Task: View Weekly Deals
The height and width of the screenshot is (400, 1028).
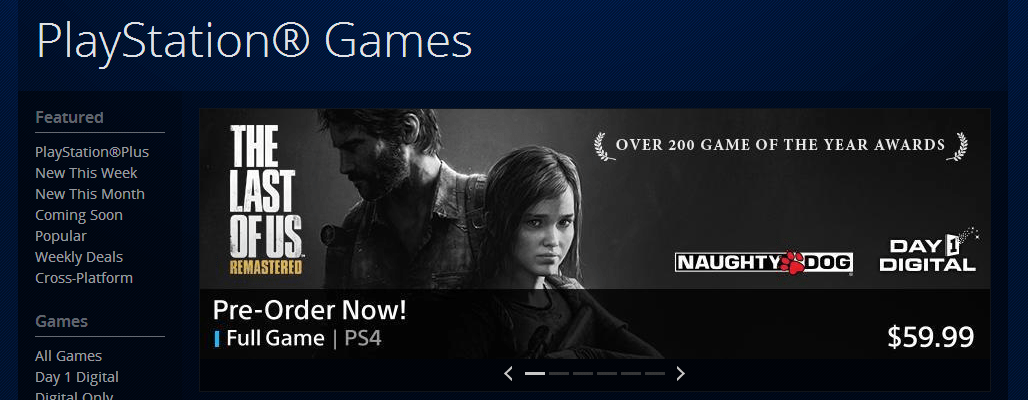Action: (79, 257)
